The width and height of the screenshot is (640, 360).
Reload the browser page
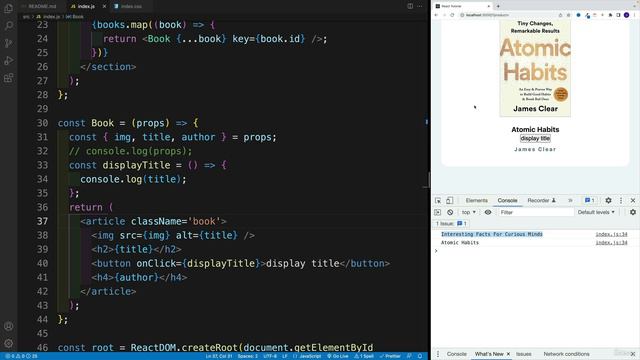(x=452, y=15)
